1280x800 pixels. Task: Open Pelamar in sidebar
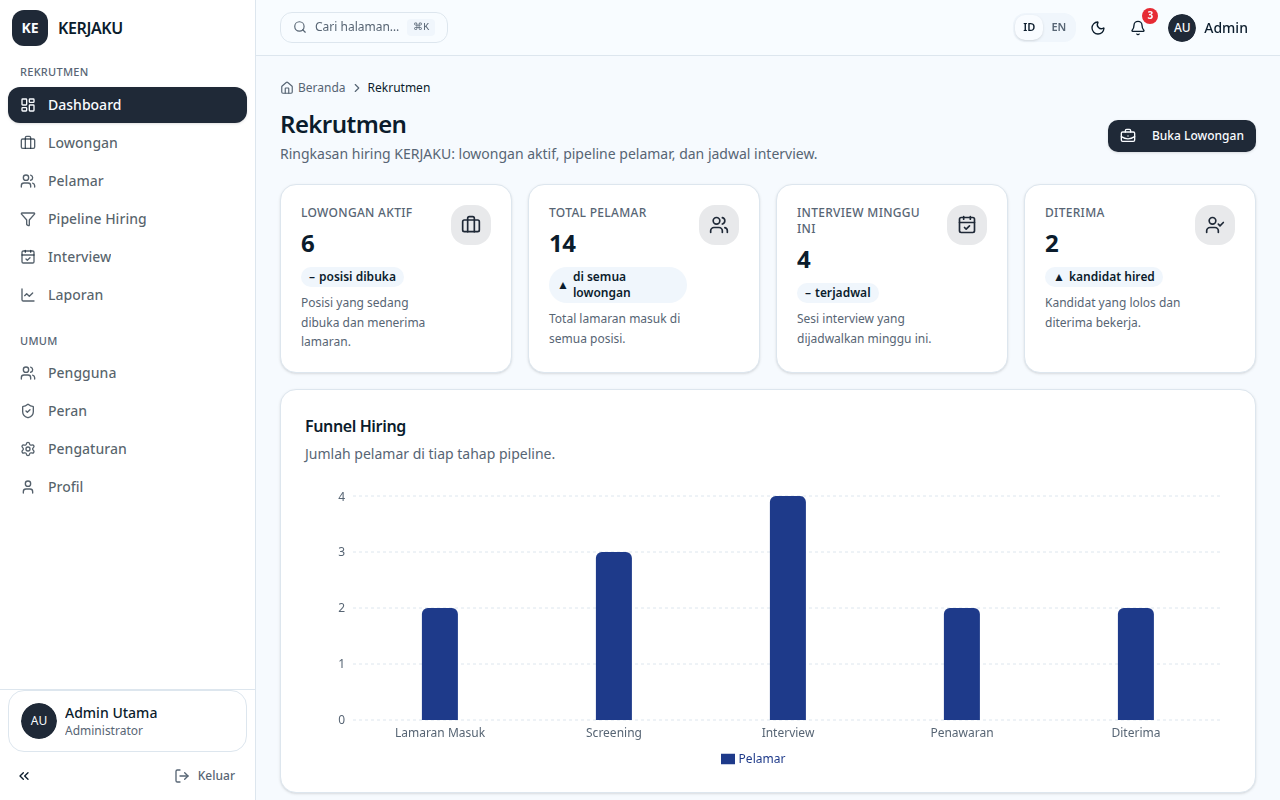(127, 181)
